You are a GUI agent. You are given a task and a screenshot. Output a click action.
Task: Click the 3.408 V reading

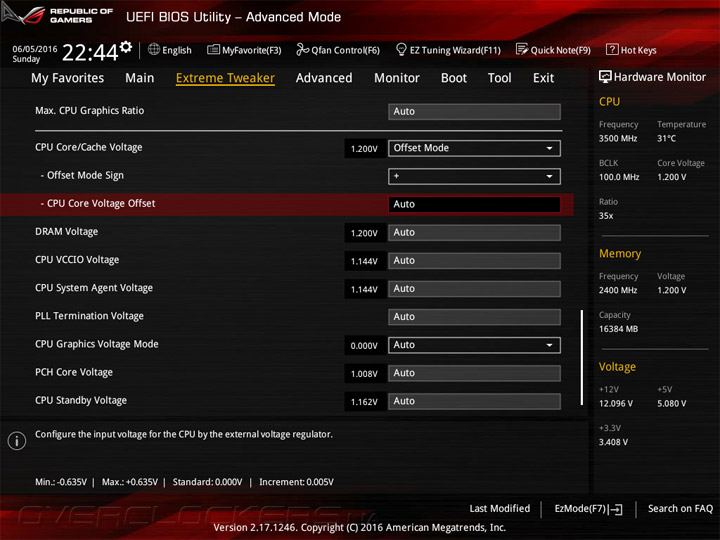[x=613, y=442]
